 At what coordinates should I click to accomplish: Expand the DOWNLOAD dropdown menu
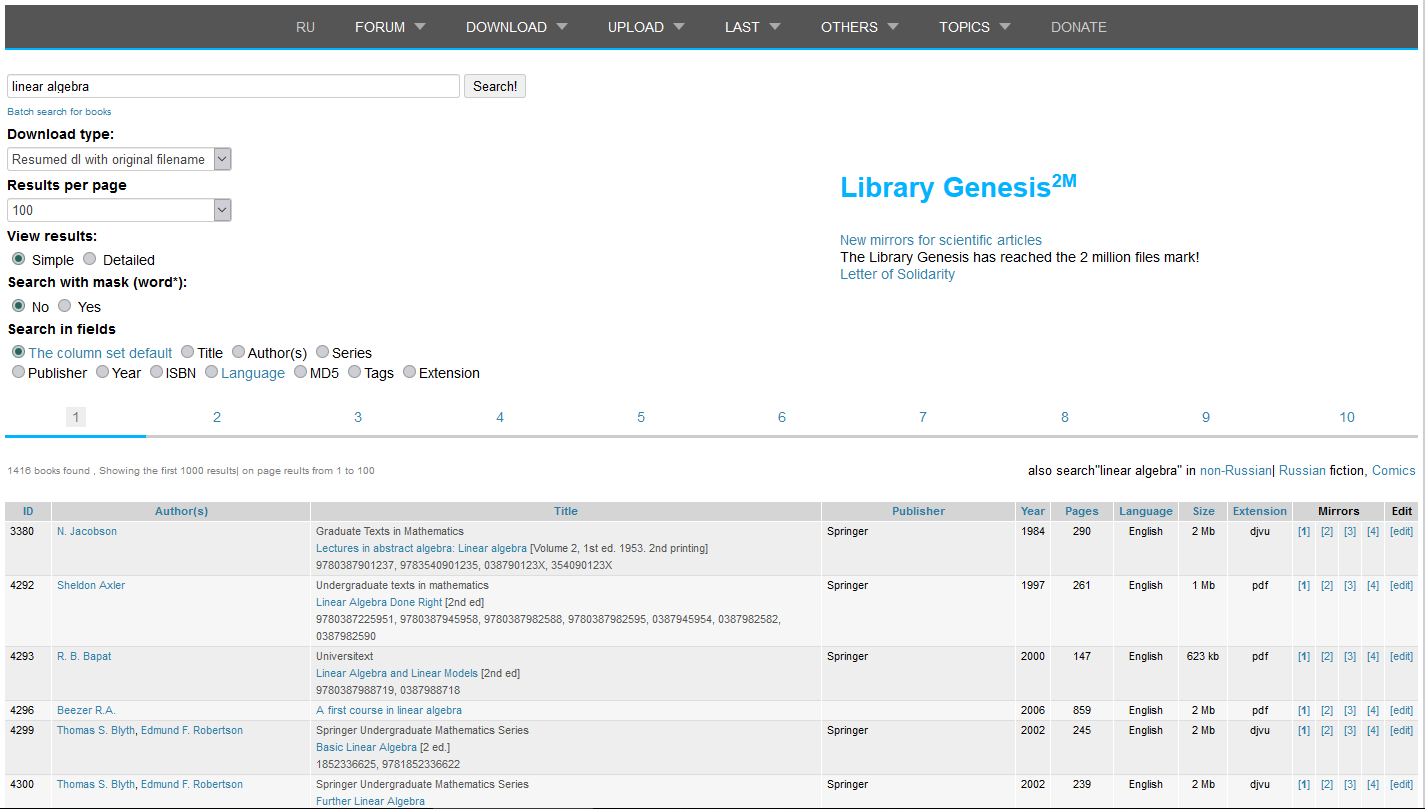click(x=507, y=27)
